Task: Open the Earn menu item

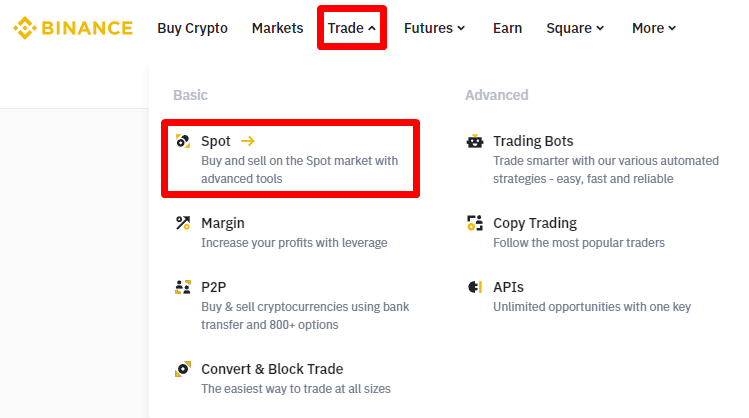Action: 507,28
